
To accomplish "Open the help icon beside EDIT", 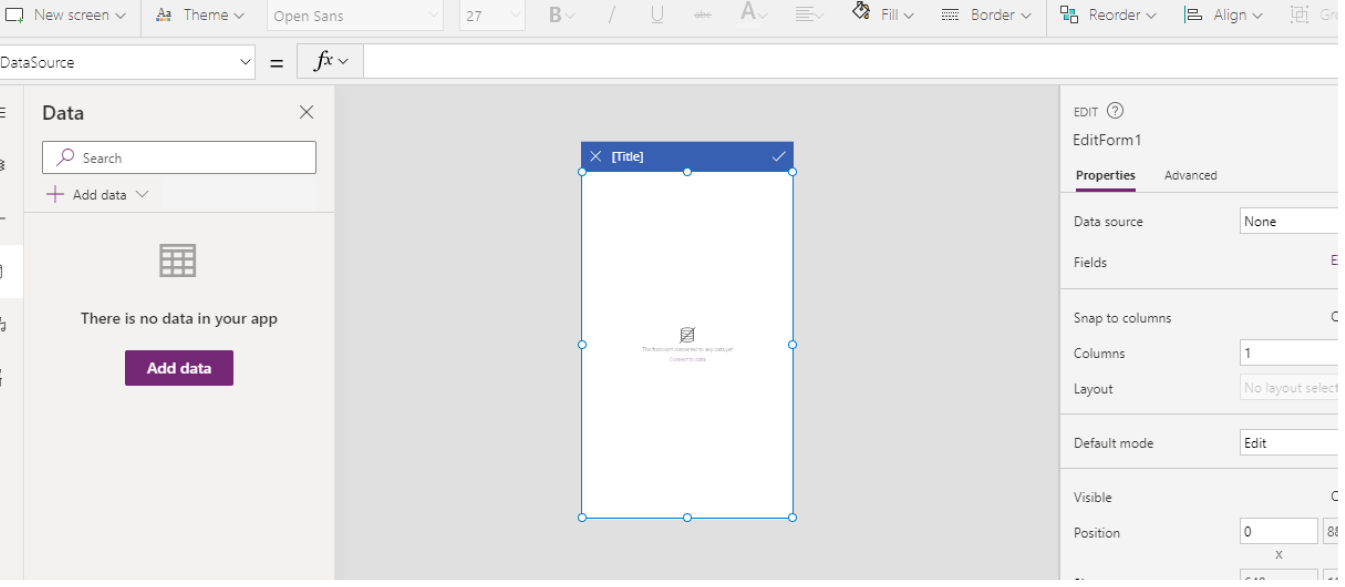I will coord(1115,111).
